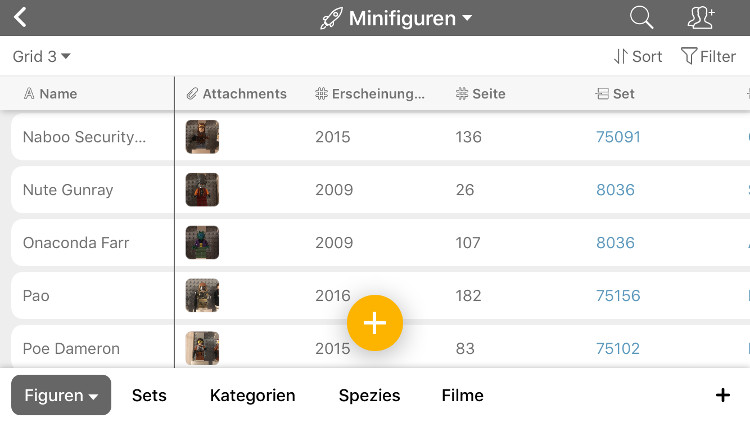This screenshot has height=422, width=750.
Task: Open linked set 75156
Action: (x=618, y=296)
